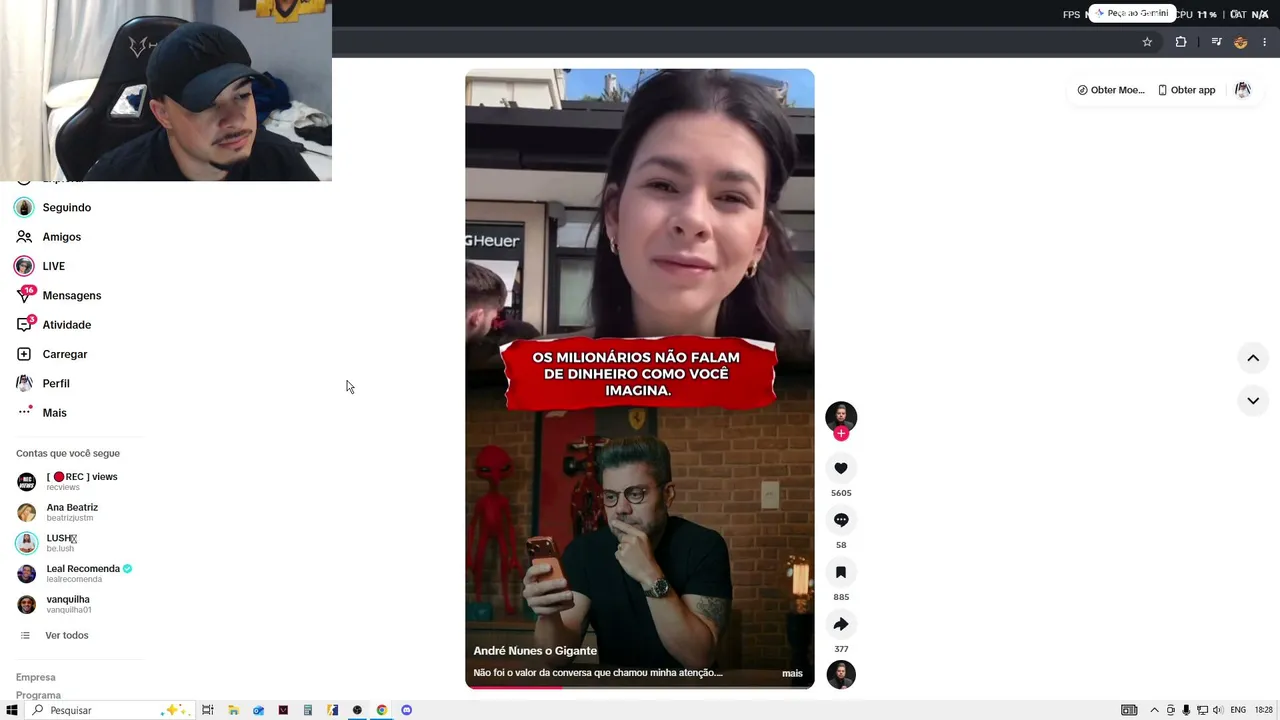Open the browser Extensions puzzle icon
The image size is (1280, 720).
point(1181,42)
